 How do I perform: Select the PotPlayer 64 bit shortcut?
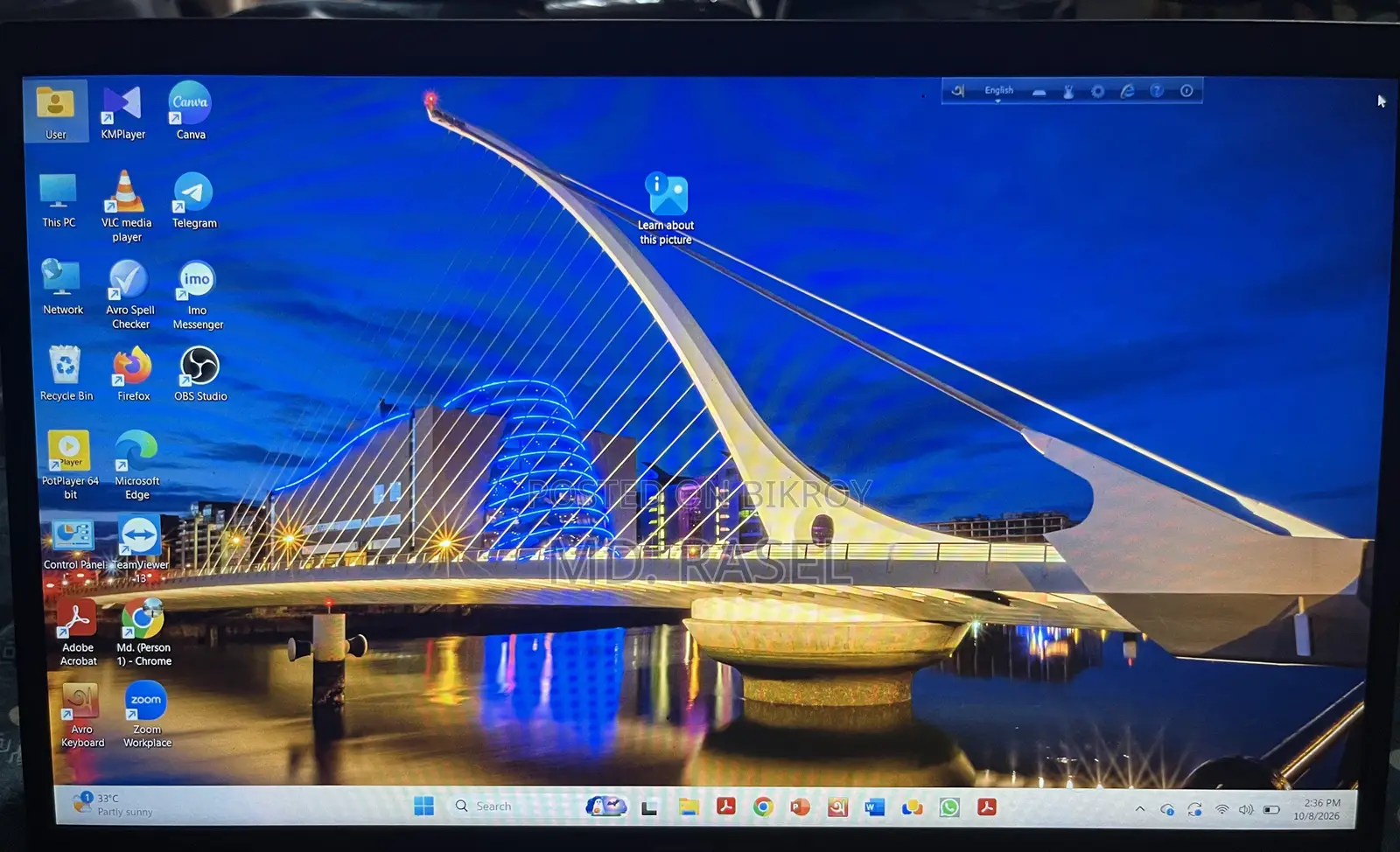point(70,464)
